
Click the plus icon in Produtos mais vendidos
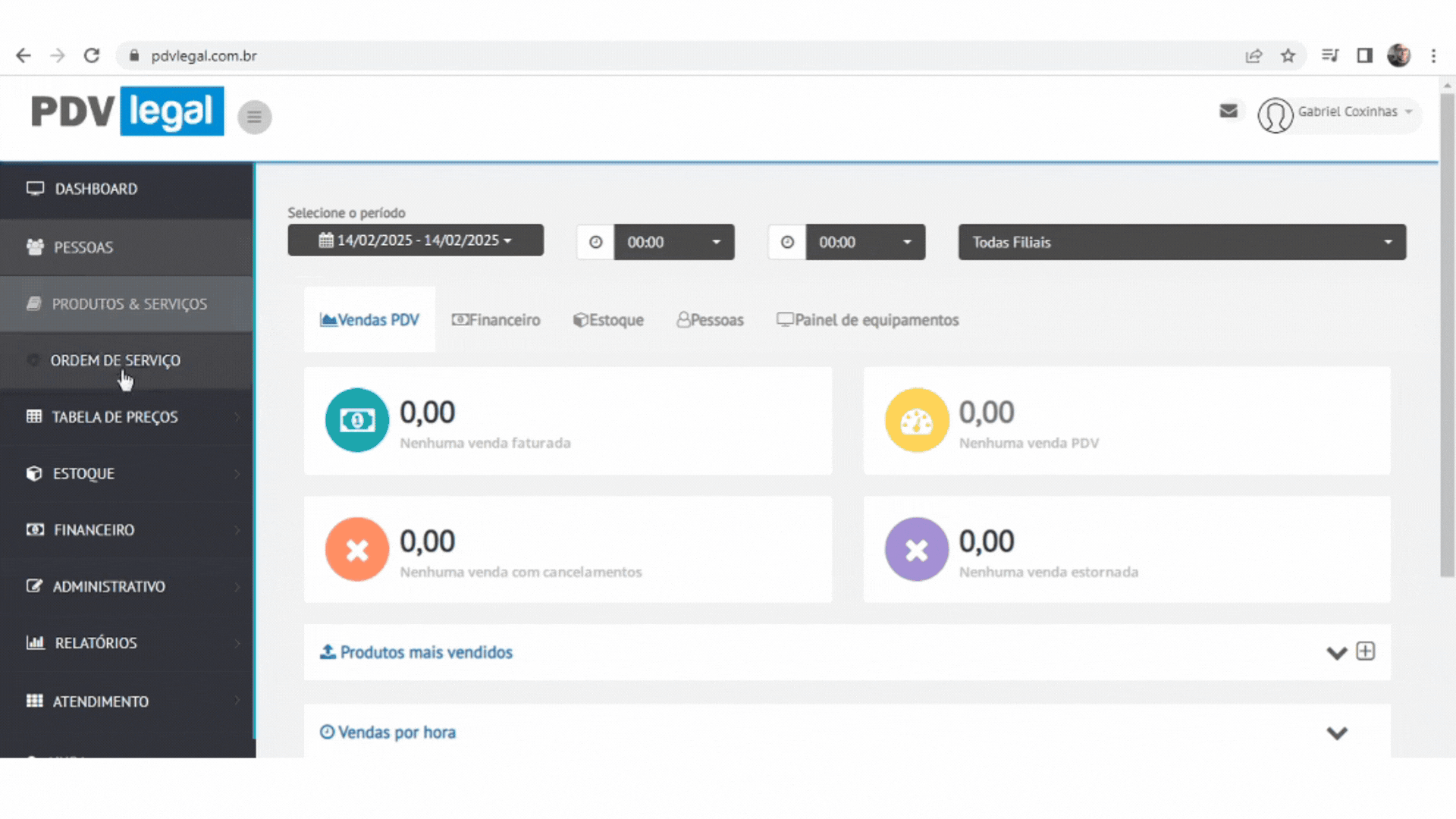click(x=1365, y=651)
